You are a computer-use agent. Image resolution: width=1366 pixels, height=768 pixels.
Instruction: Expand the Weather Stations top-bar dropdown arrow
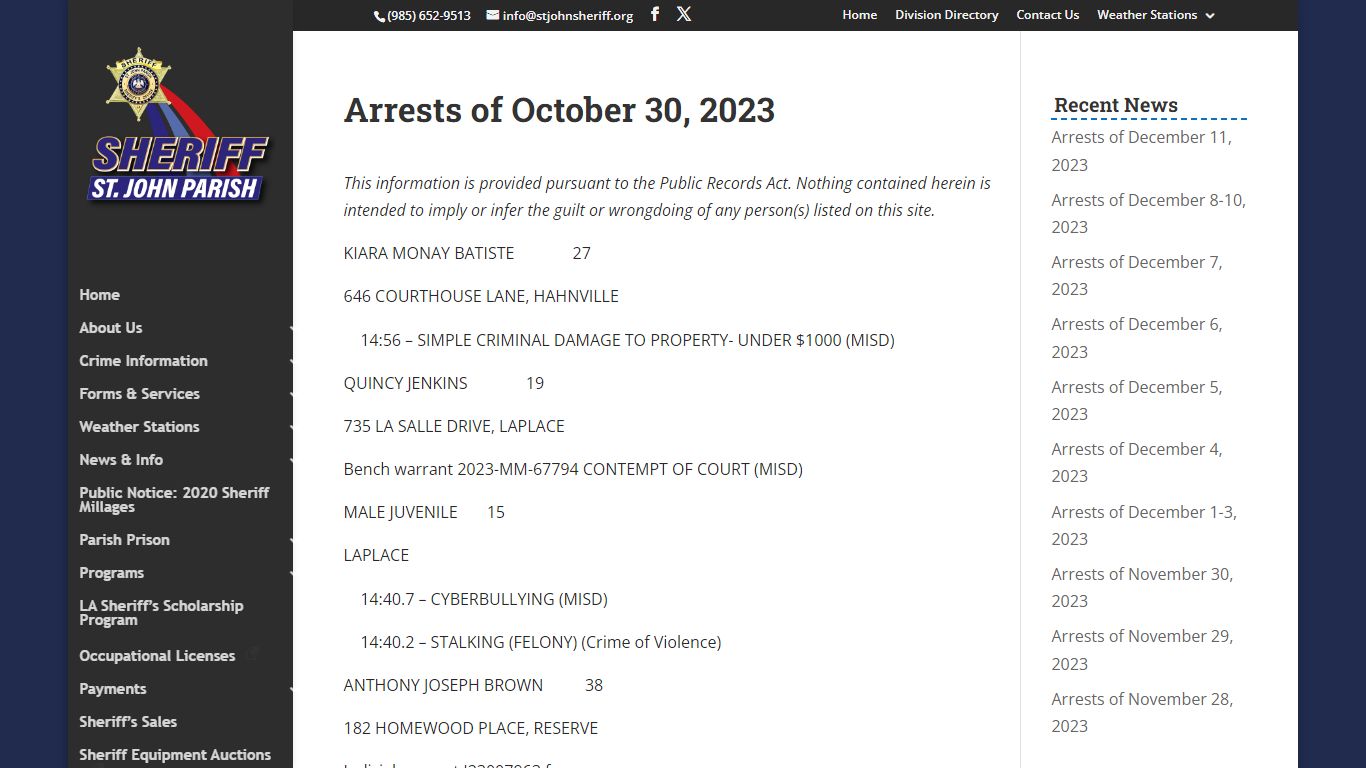tap(1210, 16)
